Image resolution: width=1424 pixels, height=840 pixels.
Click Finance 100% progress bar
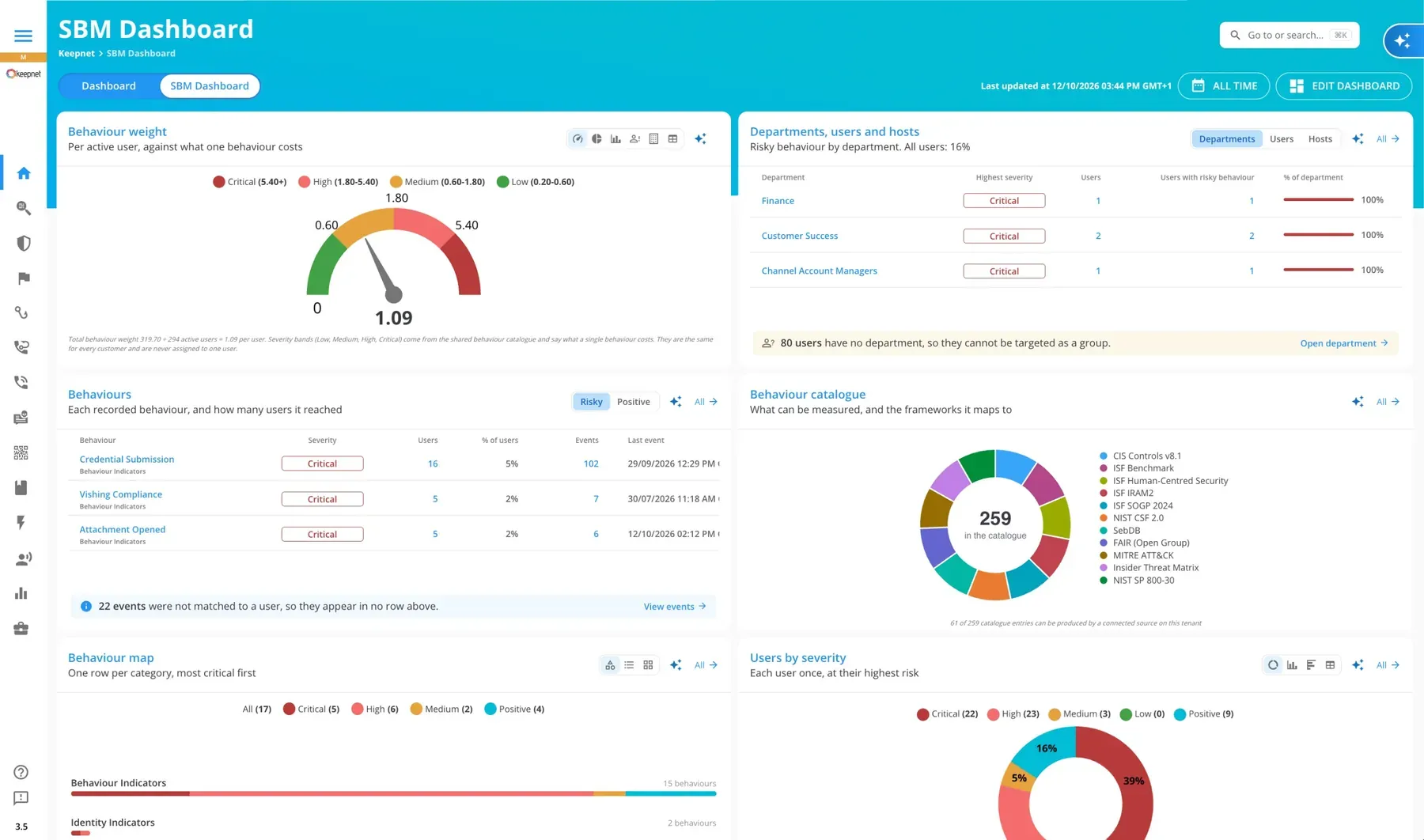tap(1318, 200)
